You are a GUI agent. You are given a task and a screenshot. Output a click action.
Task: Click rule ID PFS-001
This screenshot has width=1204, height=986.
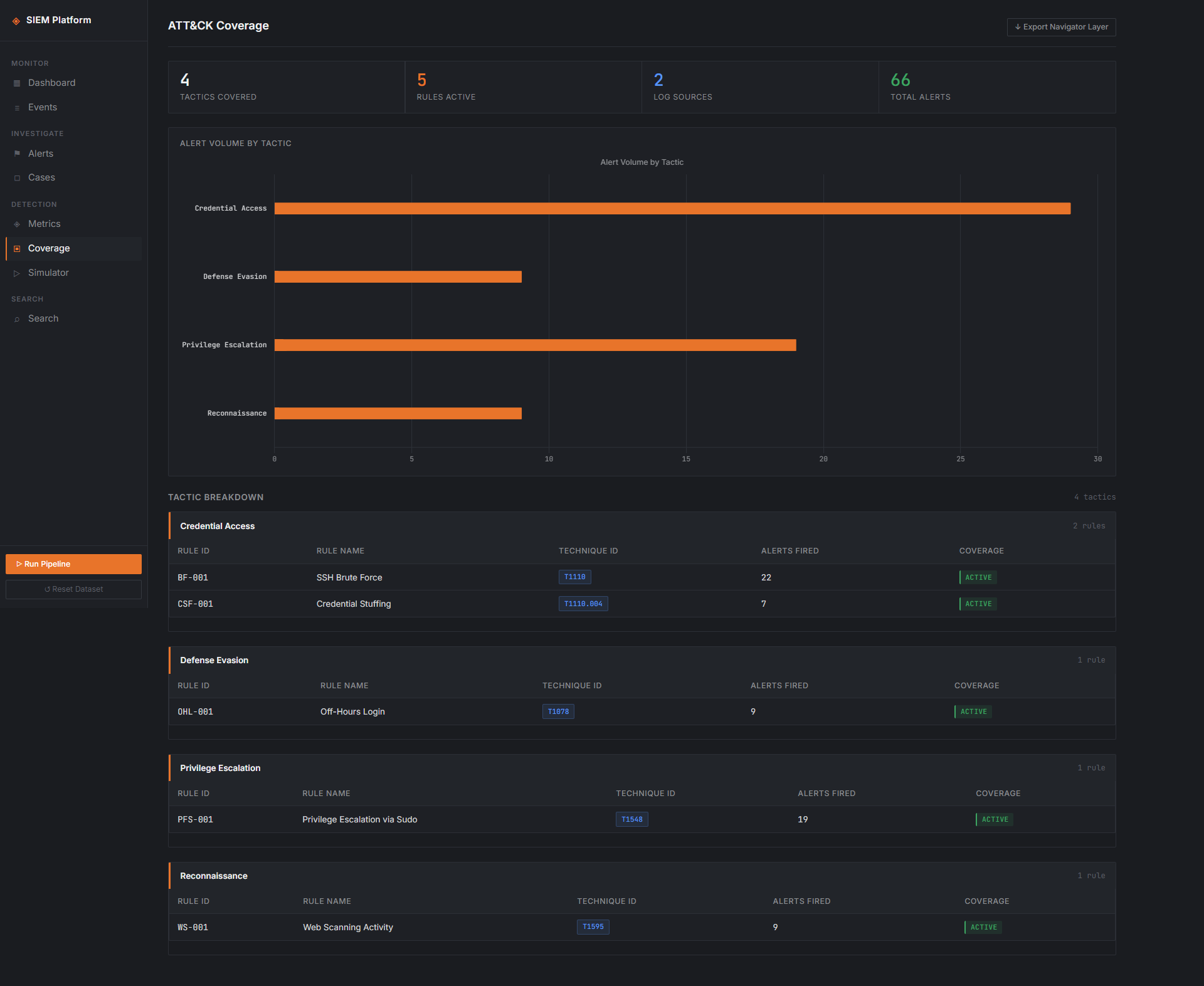pos(195,819)
